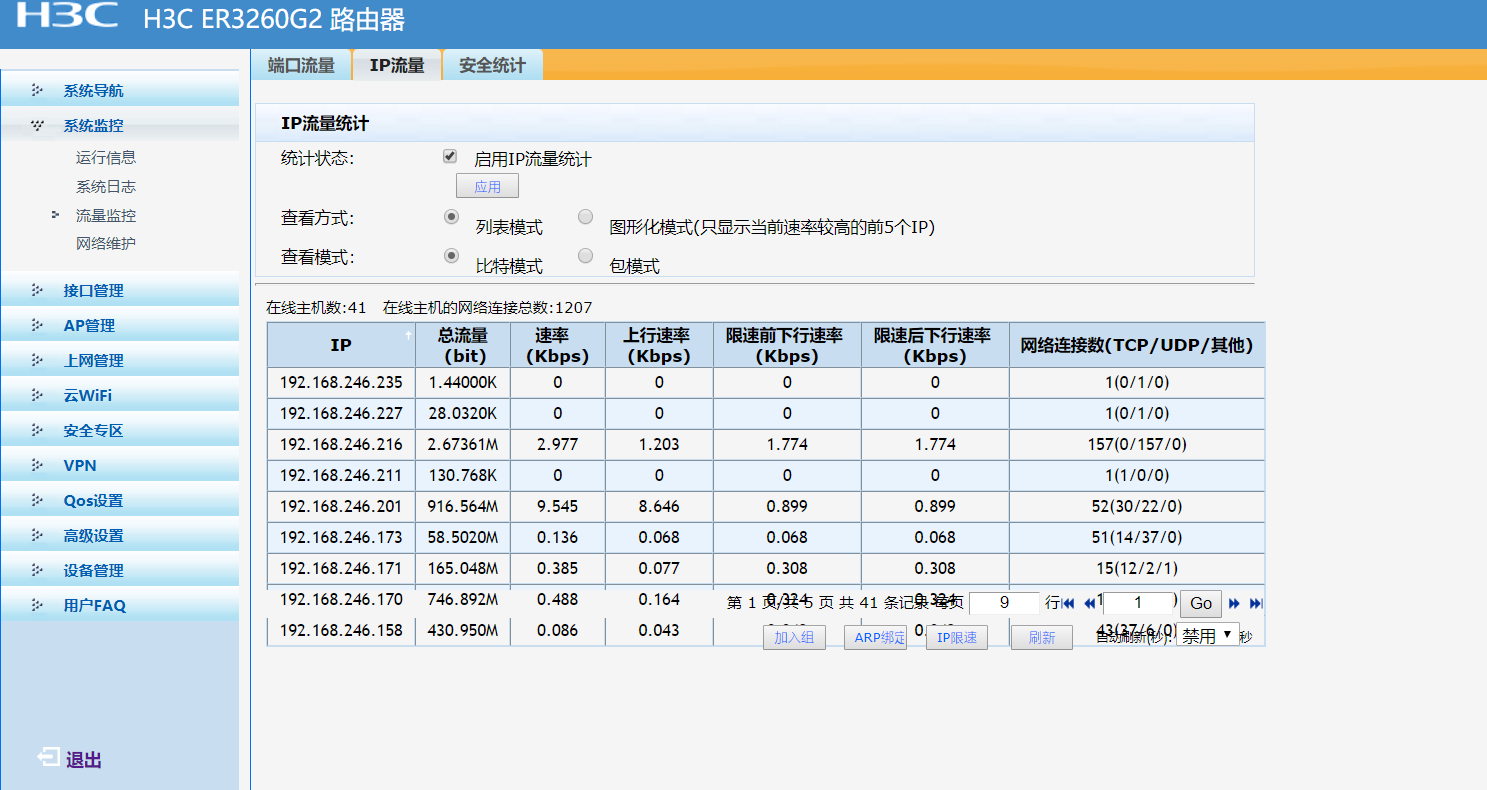Switch to the 安全统计 tab
Viewport: 1487px width, 790px height.
click(492, 65)
